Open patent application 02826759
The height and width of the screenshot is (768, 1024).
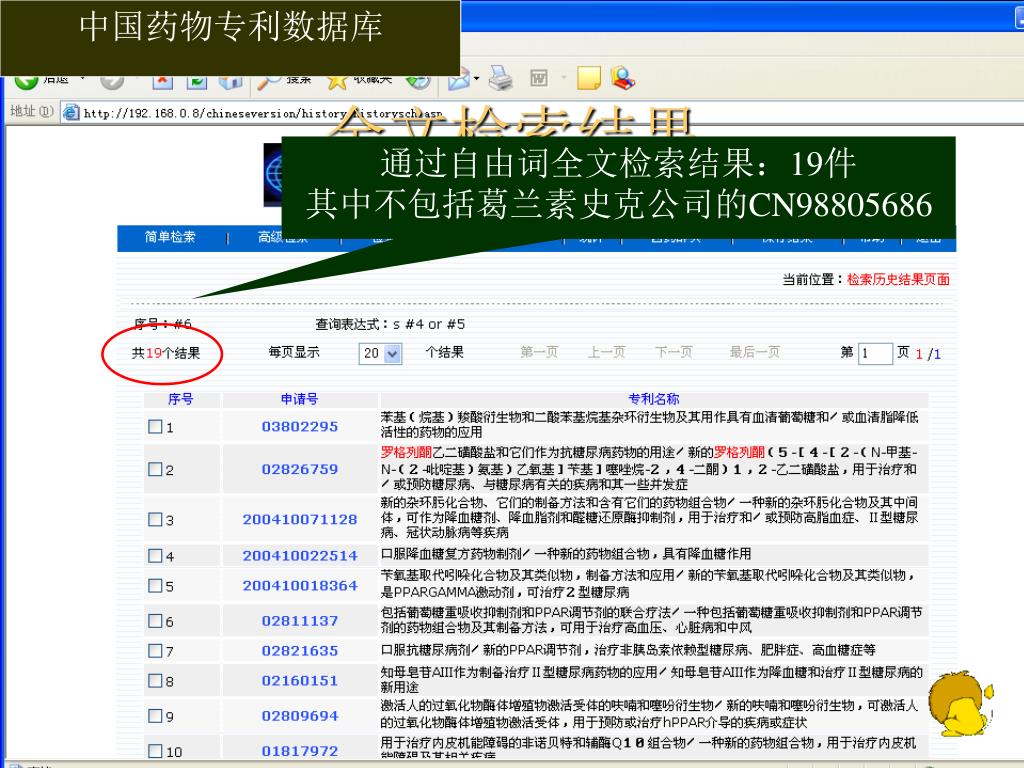click(x=300, y=469)
